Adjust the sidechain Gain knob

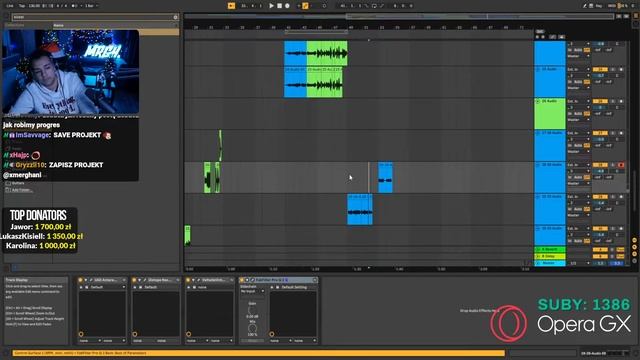(252, 311)
